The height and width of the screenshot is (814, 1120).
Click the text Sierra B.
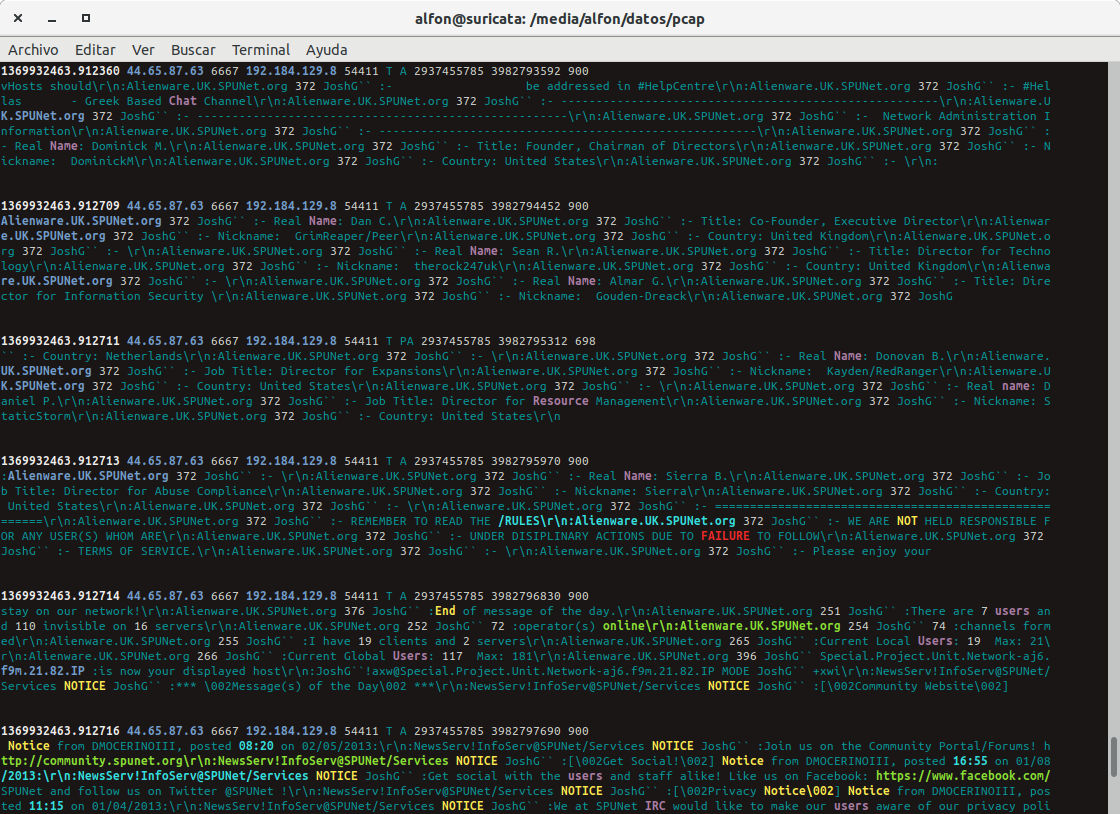(x=697, y=476)
